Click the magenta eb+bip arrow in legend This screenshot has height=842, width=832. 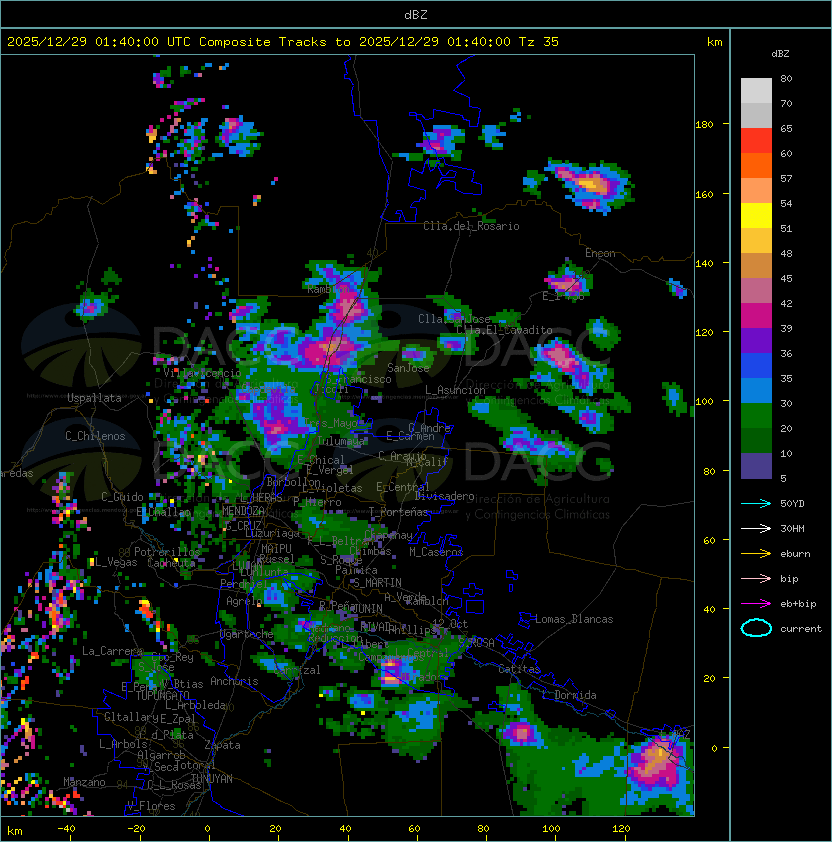click(x=756, y=604)
